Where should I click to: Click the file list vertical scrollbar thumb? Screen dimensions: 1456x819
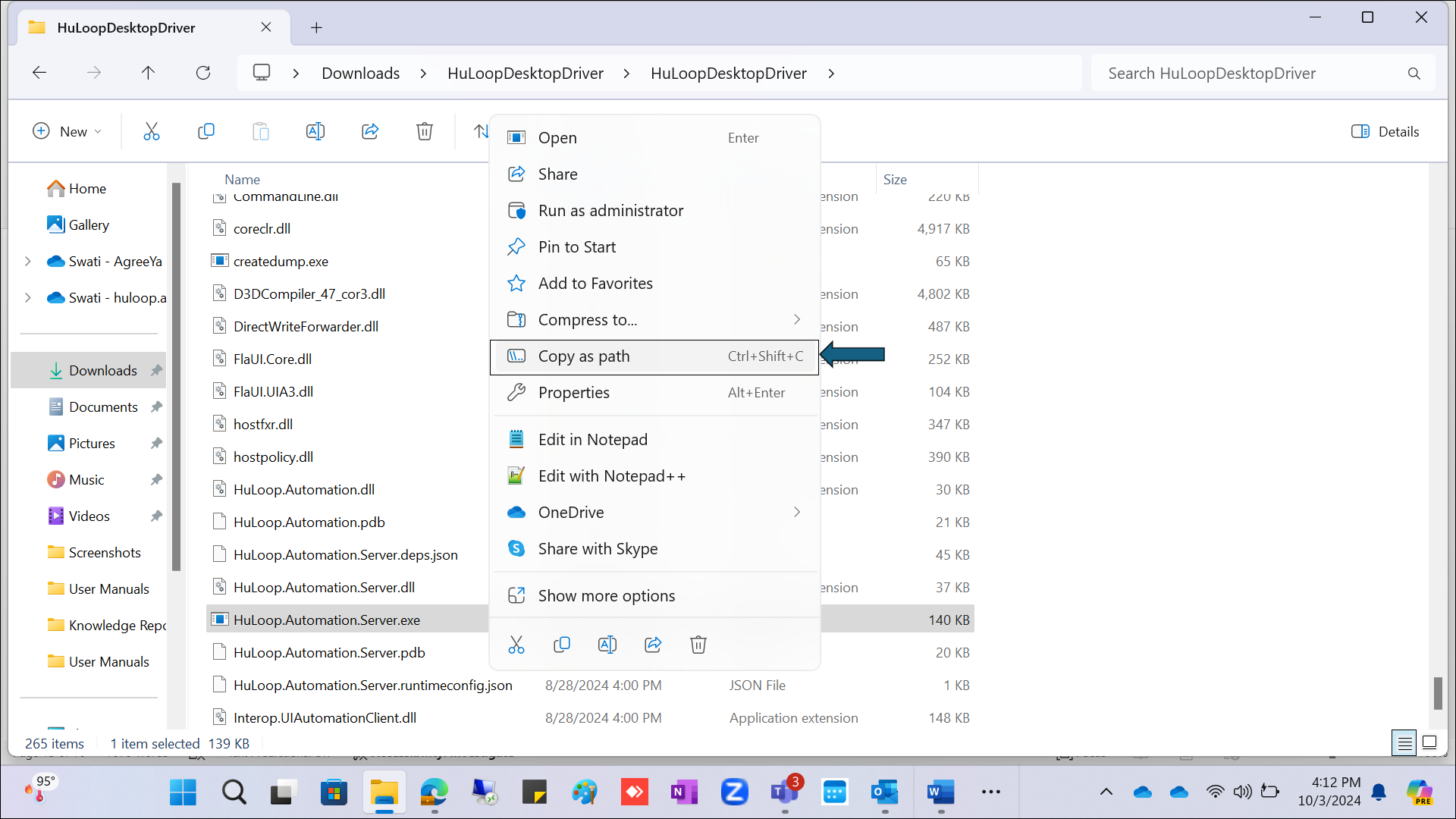1438,692
